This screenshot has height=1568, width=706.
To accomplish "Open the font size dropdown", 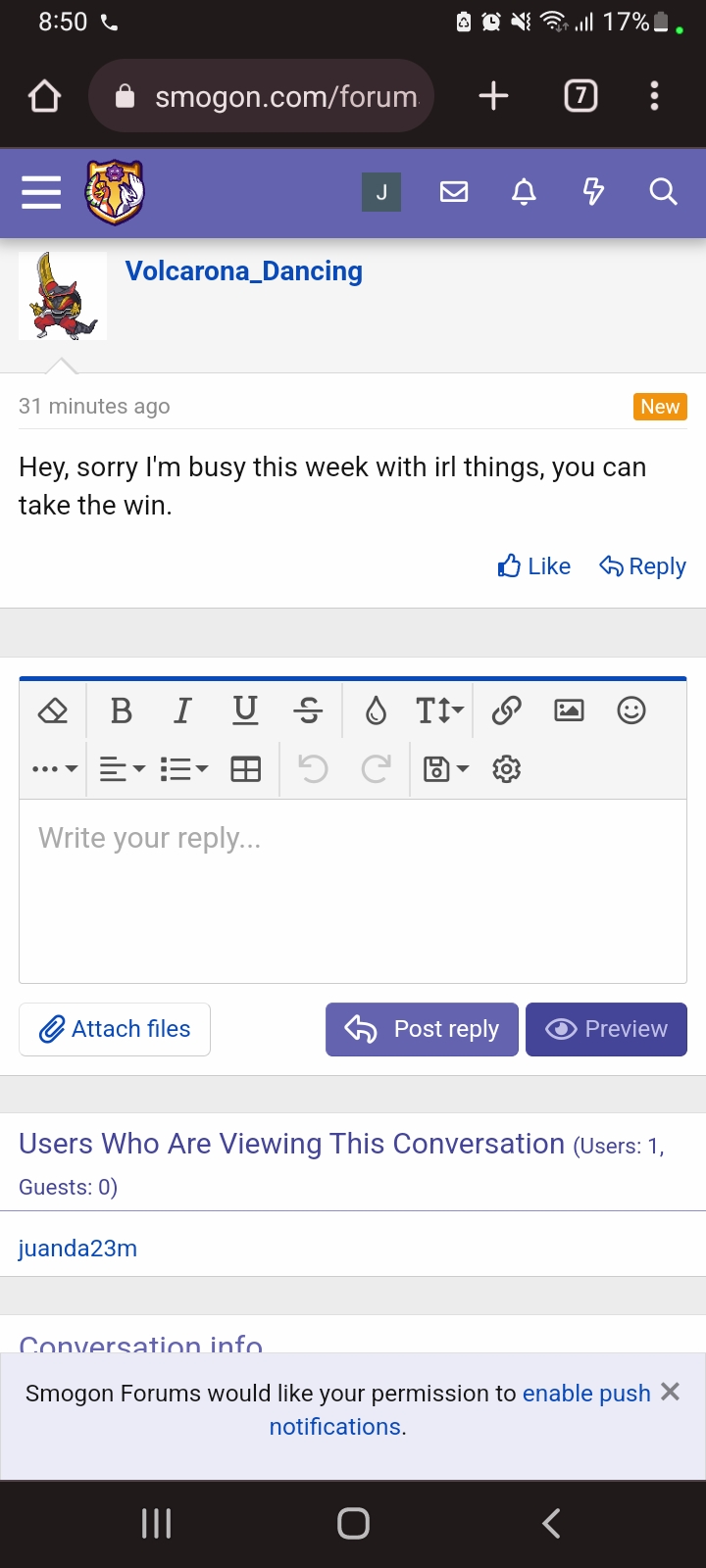I will [439, 710].
